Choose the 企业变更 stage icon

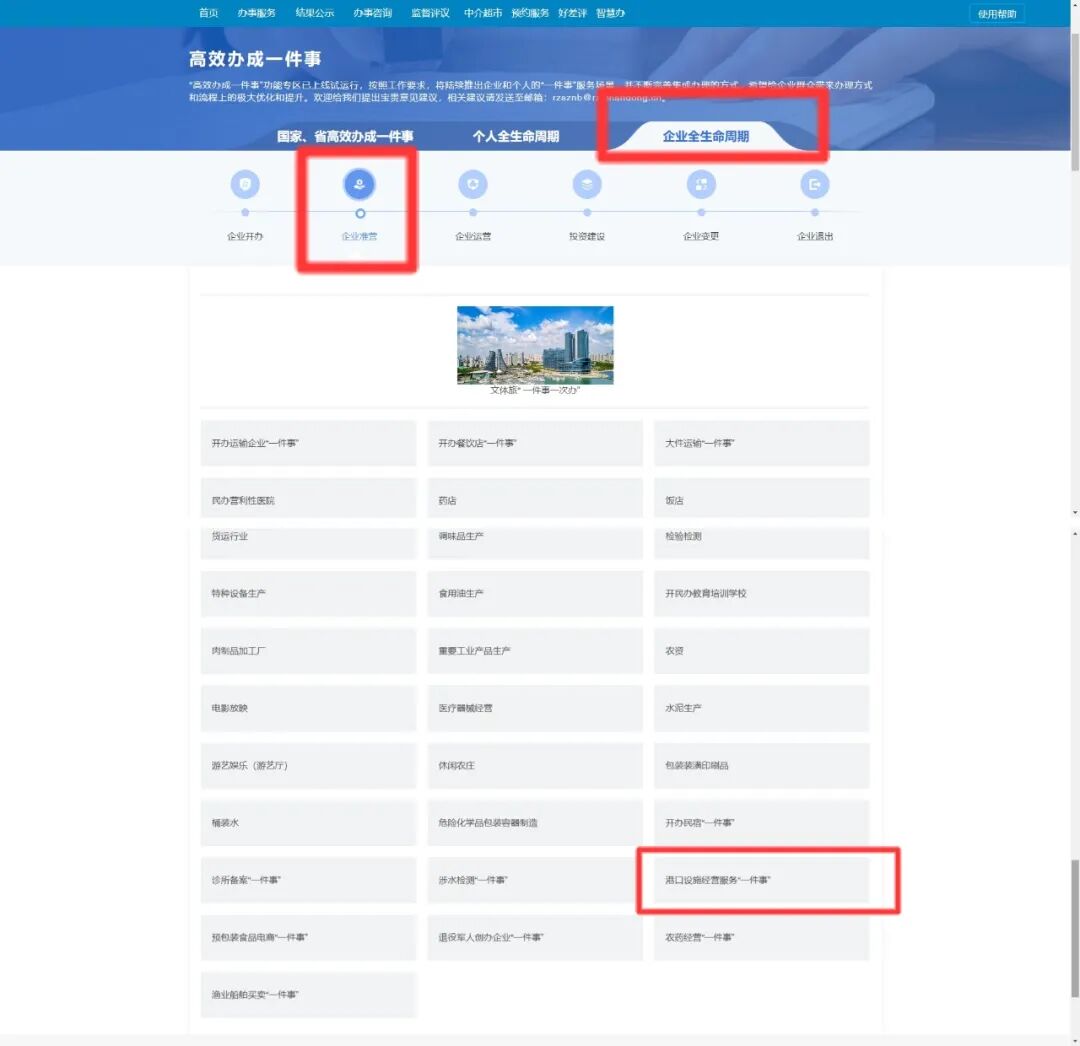701,185
